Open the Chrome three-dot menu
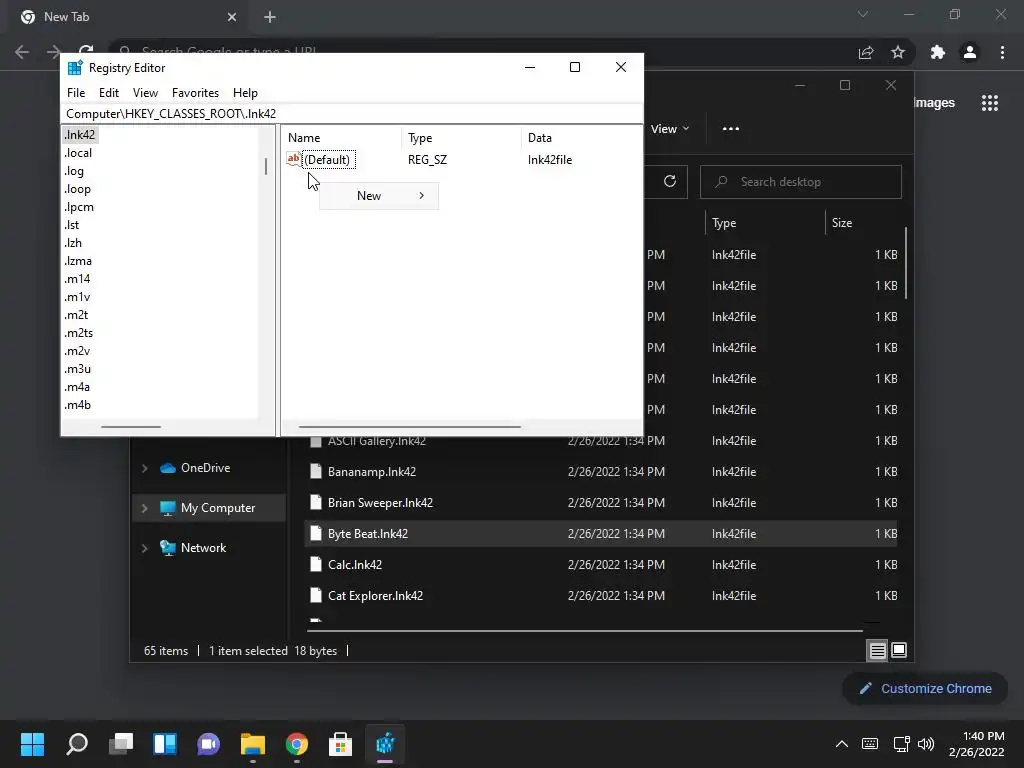 click(x=1002, y=52)
